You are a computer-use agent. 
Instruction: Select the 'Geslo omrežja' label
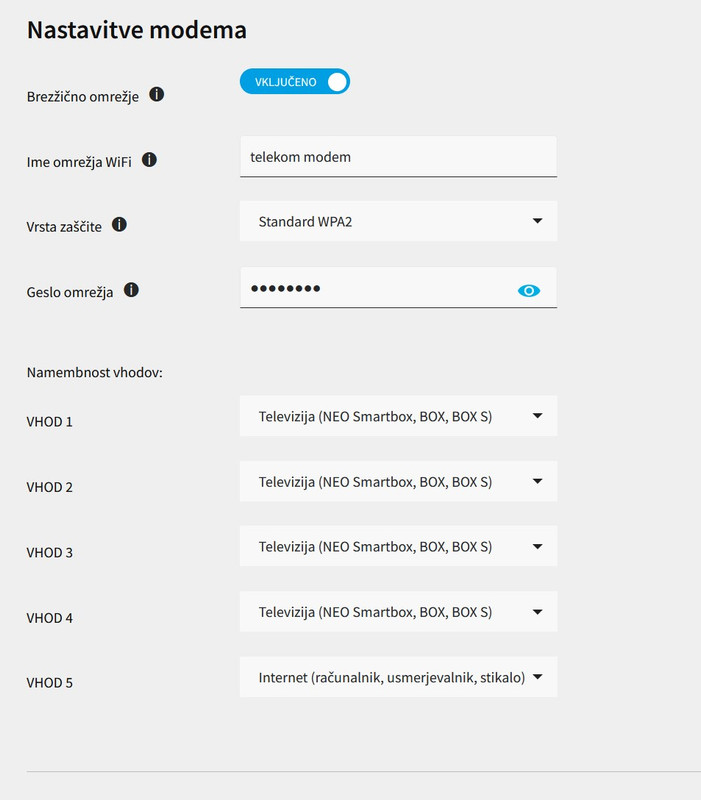(x=70, y=292)
